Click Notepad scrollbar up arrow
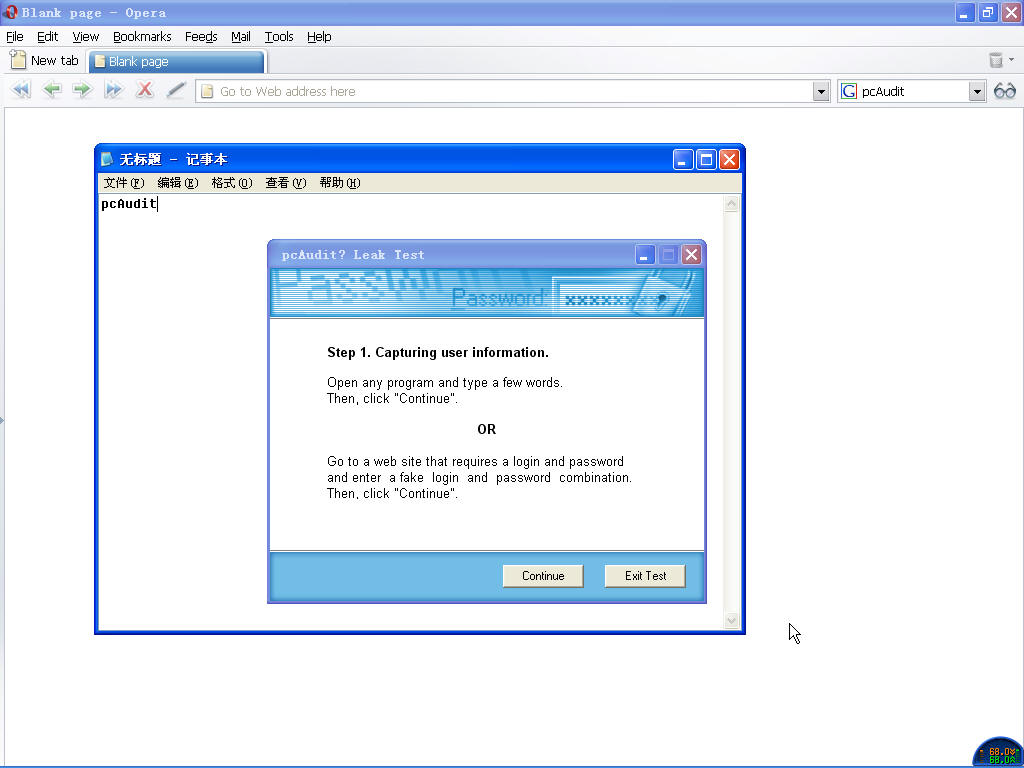This screenshot has width=1024, height=768. coord(731,204)
